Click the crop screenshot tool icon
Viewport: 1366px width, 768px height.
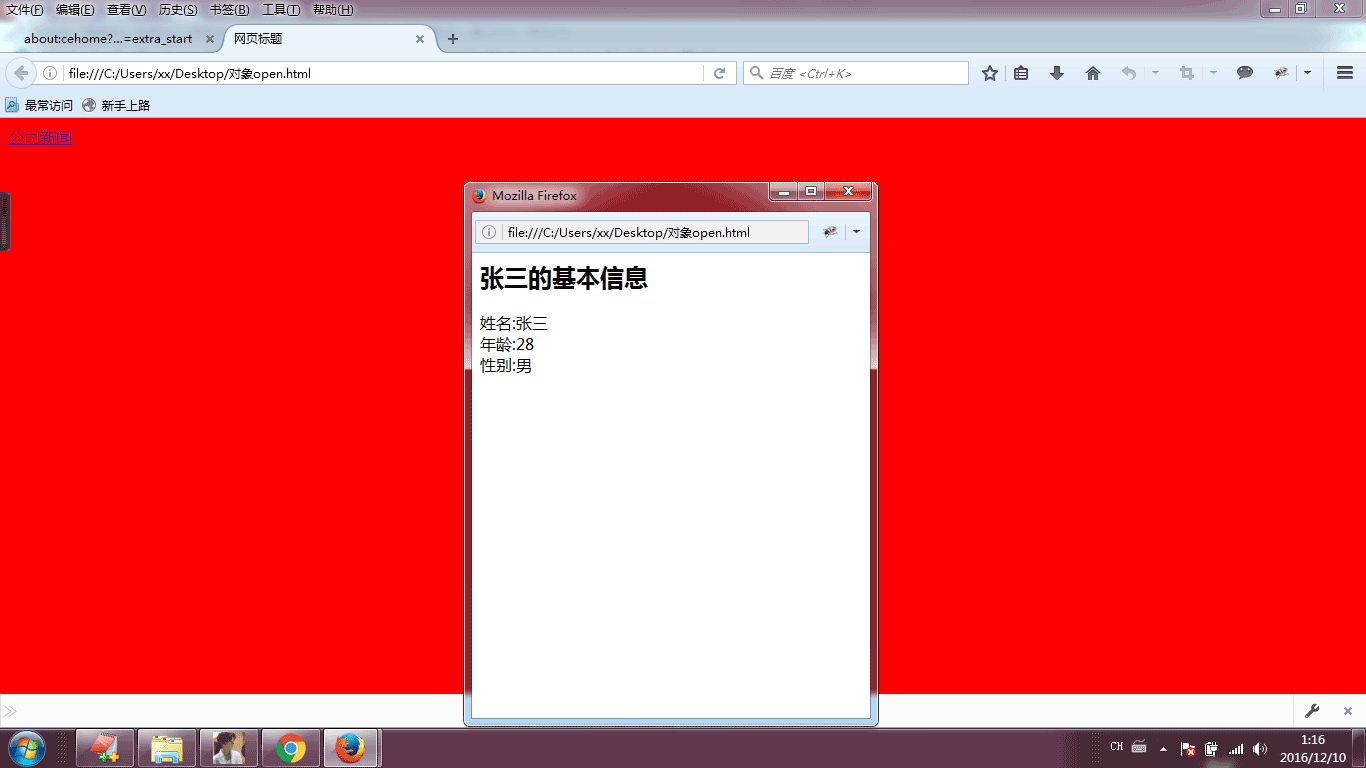point(1187,73)
